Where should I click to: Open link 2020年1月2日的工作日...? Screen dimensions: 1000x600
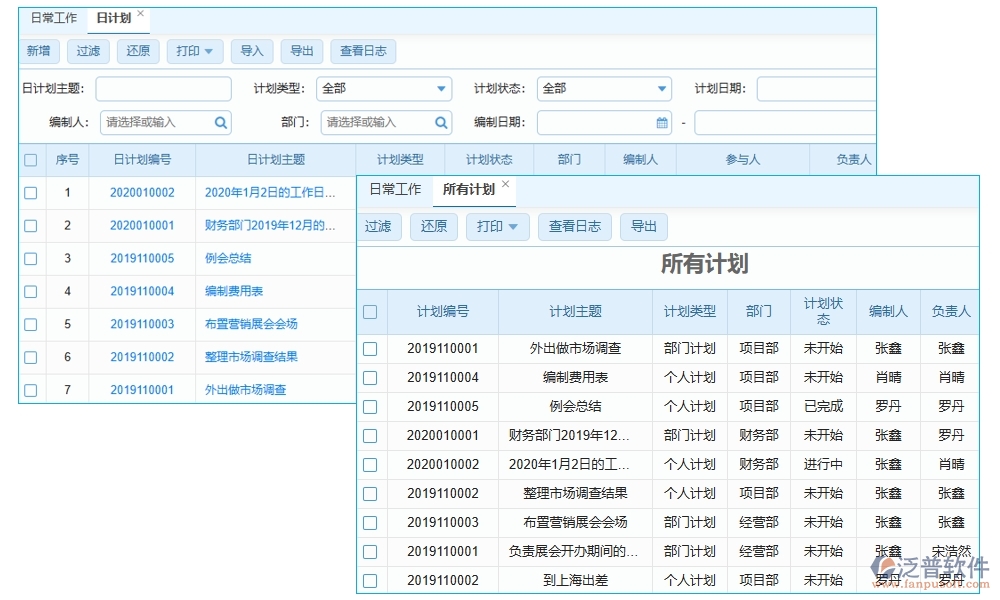[270, 193]
